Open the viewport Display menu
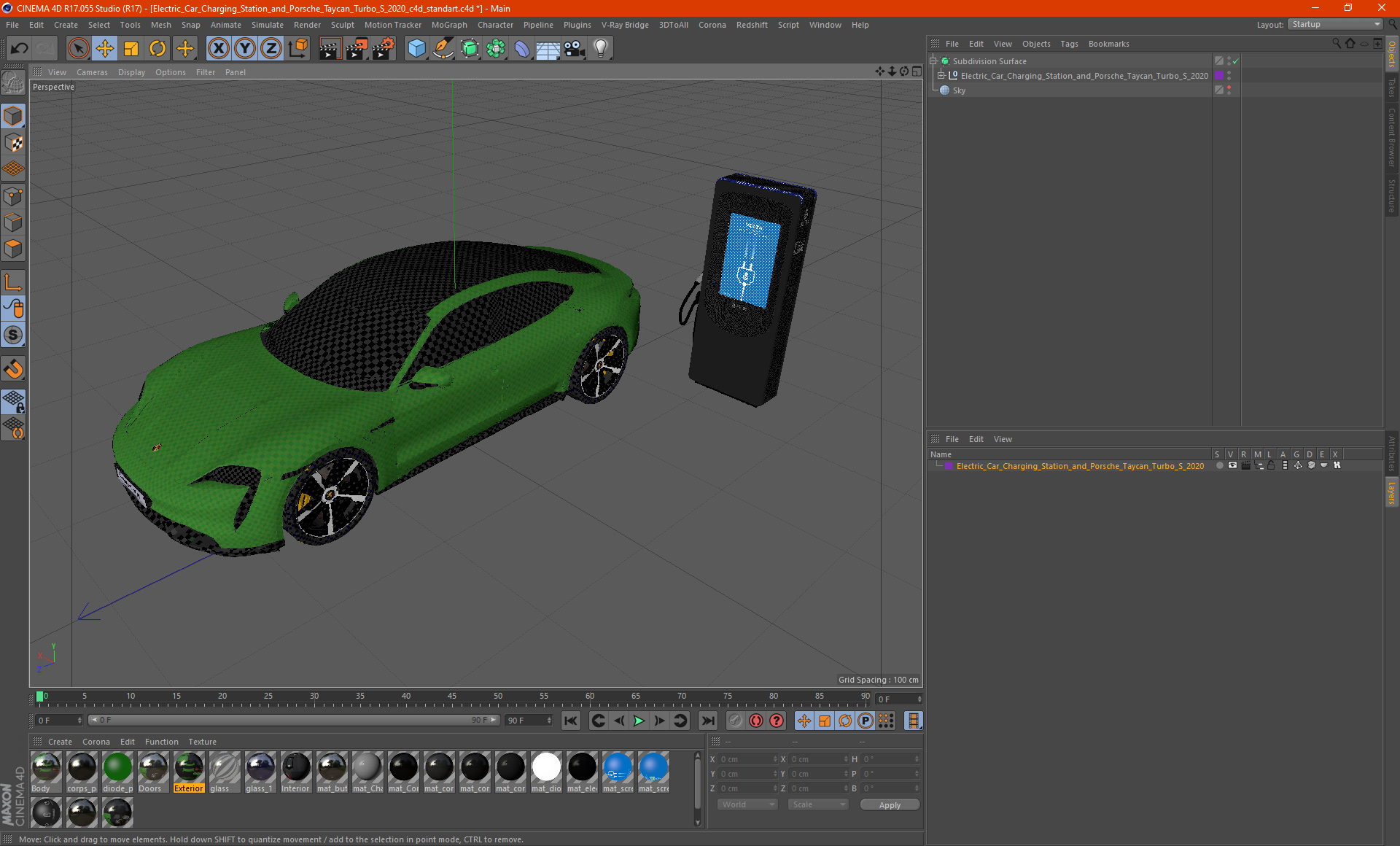This screenshot has width=1400, height=846. [131, 72]
